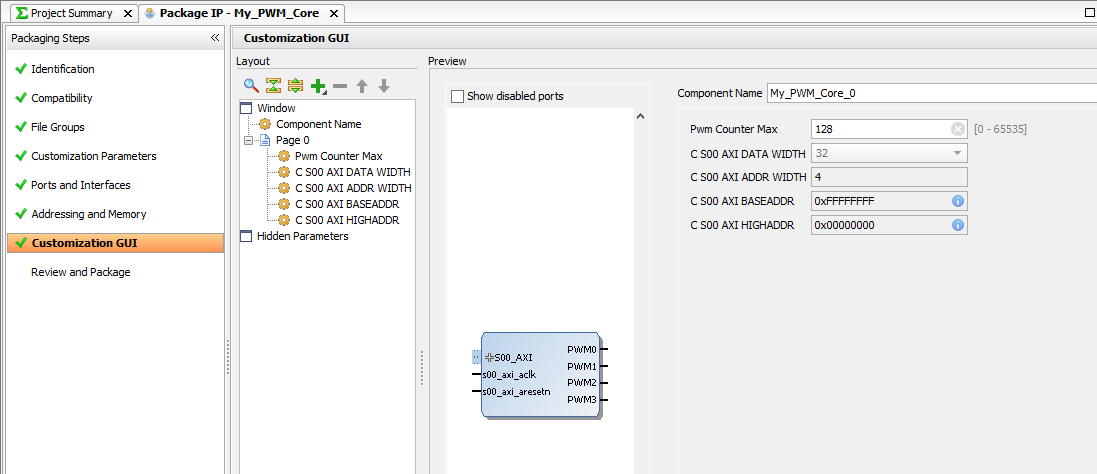1097x474 pixels.
Task: Select C S00 AXI BASEADDR in tree
Action: coord(346,205)
